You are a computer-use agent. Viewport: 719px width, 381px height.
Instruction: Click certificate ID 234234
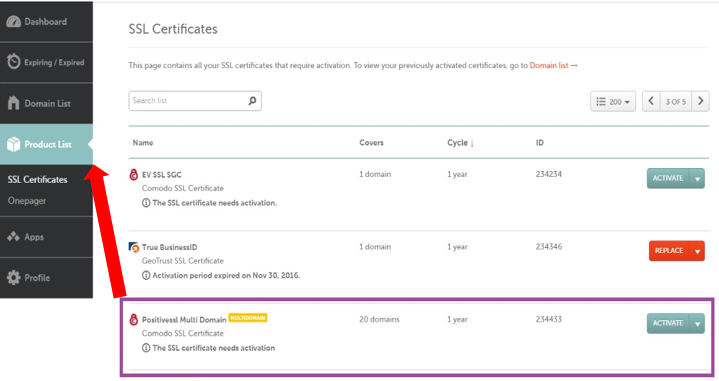(548, 174)
